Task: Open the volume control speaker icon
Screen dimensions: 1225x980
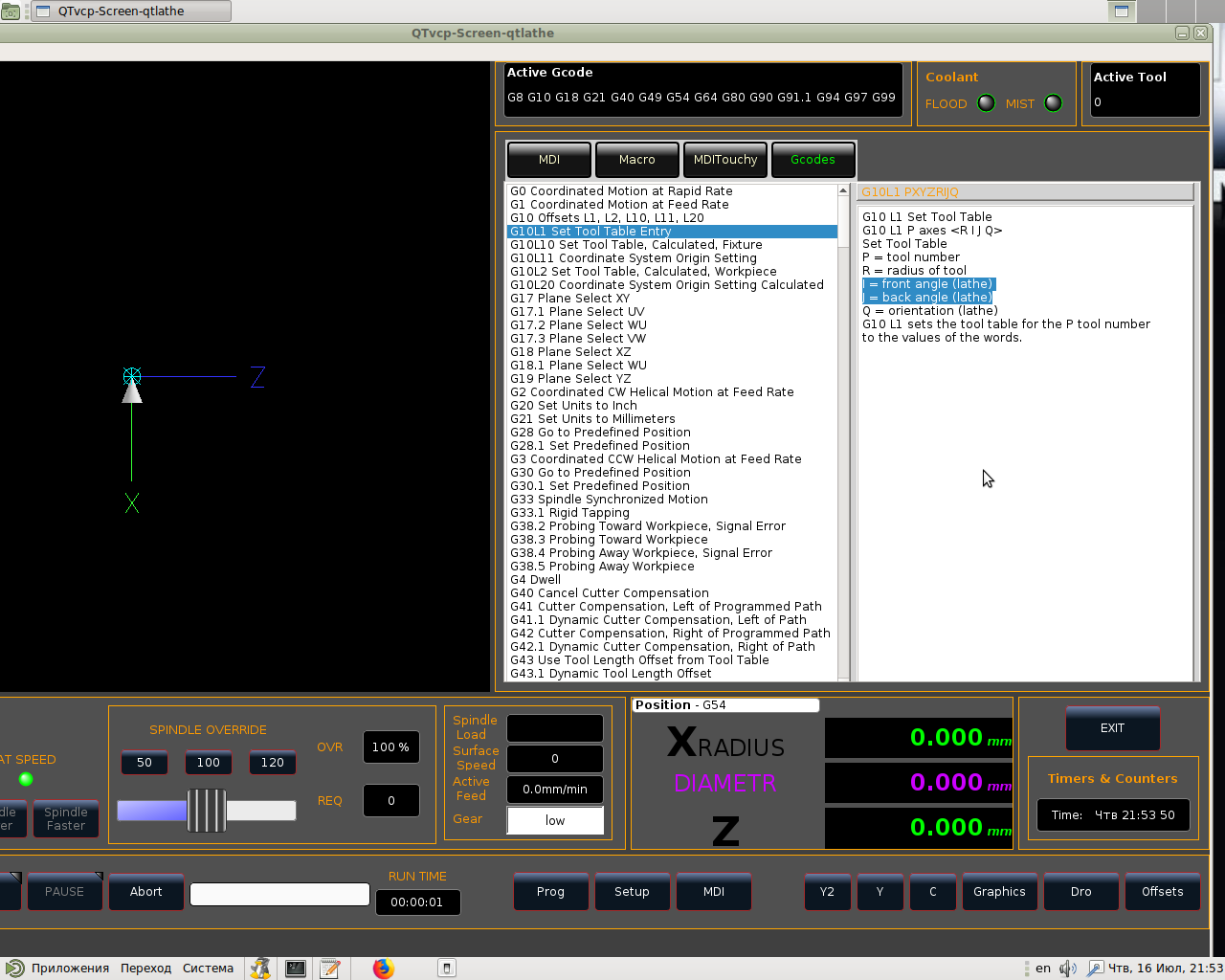Action: (x=1068, y=969)
